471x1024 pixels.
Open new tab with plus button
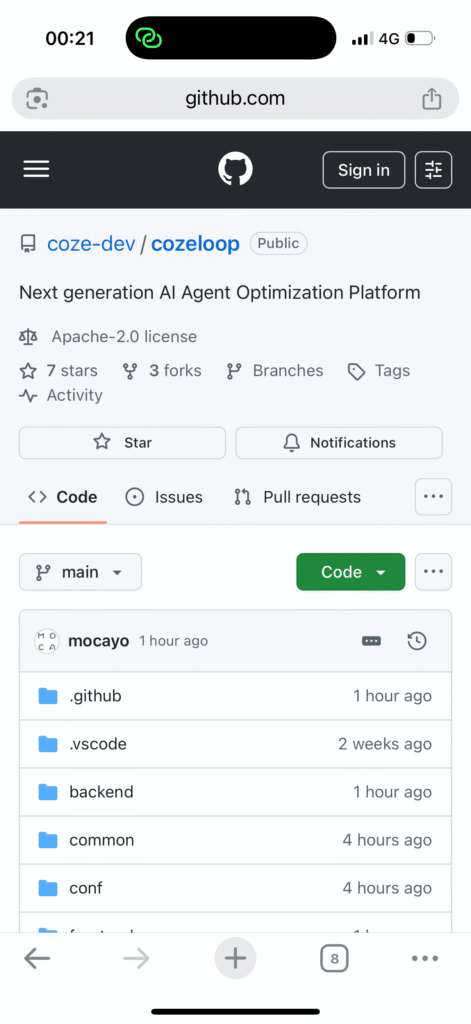[235, 959]
